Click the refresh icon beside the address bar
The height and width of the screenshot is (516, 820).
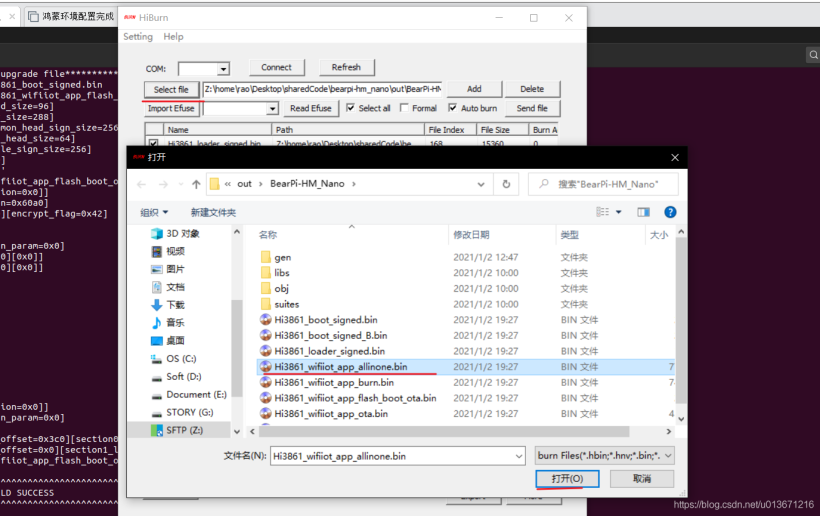pos(508,184)
